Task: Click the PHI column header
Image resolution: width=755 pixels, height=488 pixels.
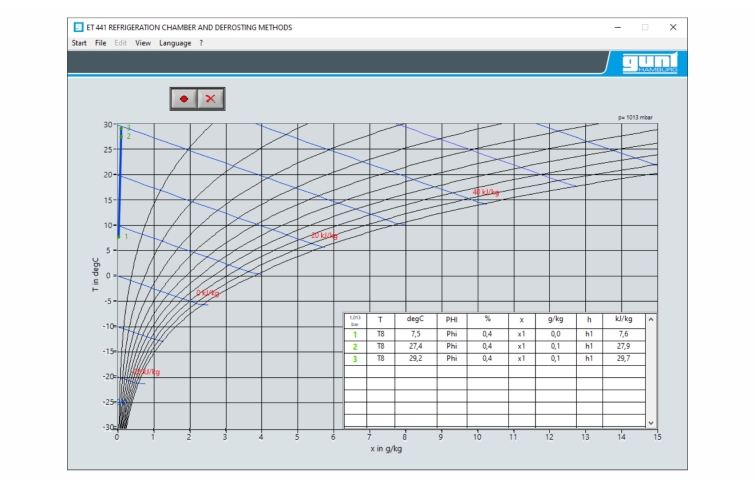Action: pos(452,320)
